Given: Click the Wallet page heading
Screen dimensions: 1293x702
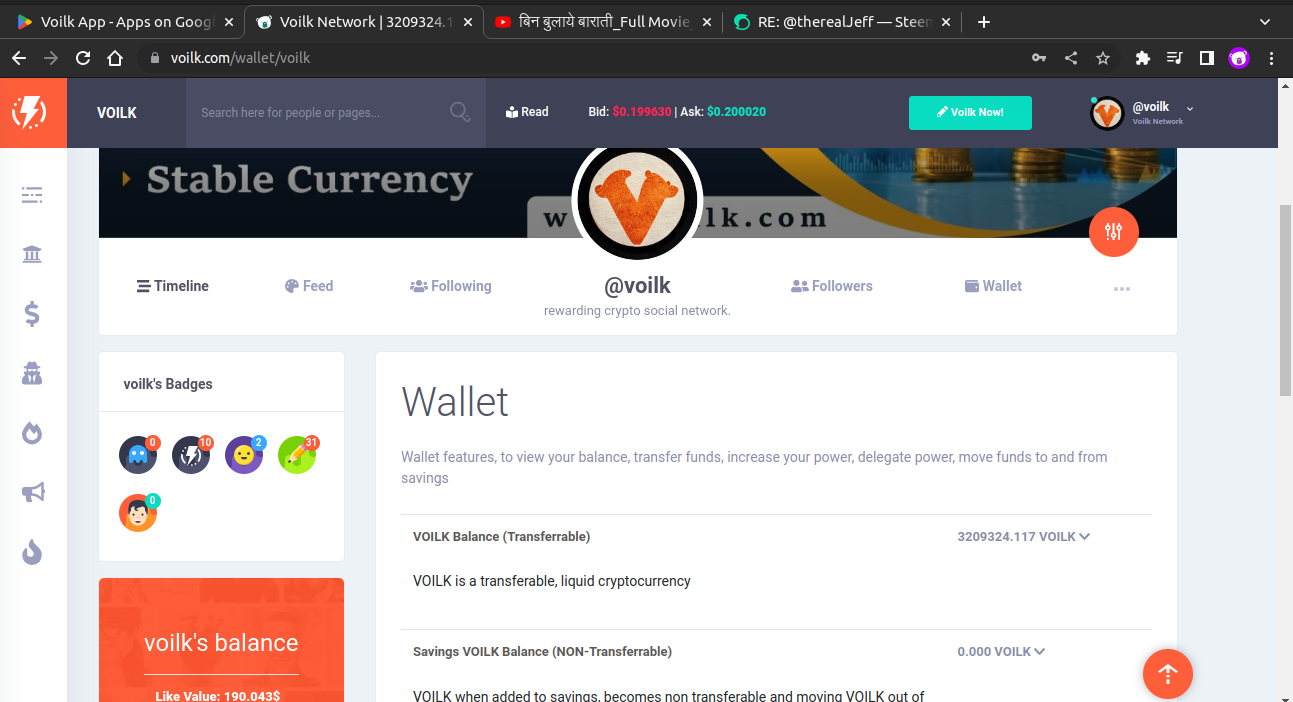Looking at the screenshot, I should click(x=455, y=402).
